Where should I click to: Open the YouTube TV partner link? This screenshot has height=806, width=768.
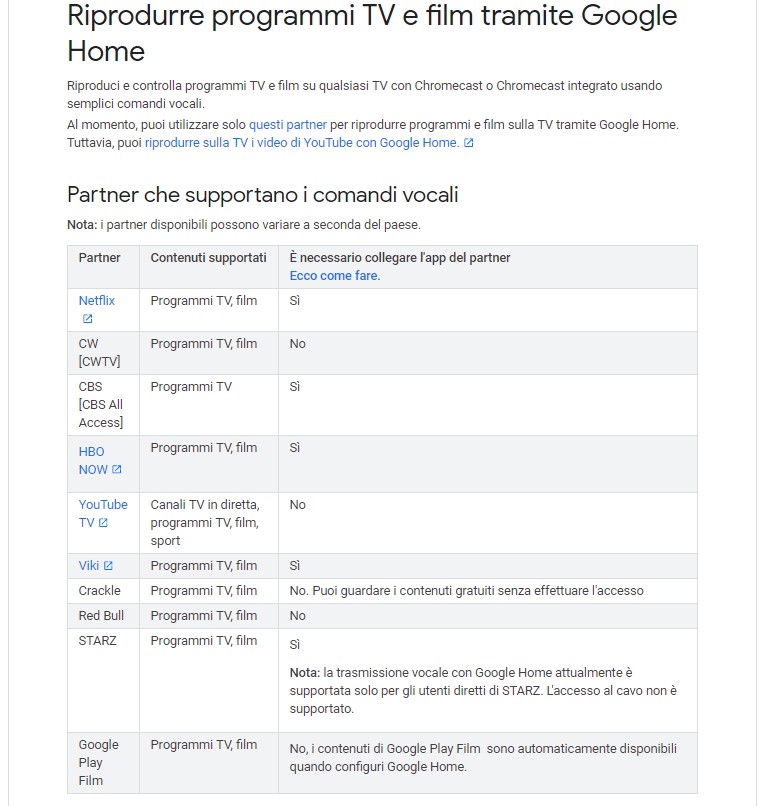point(102,505)
